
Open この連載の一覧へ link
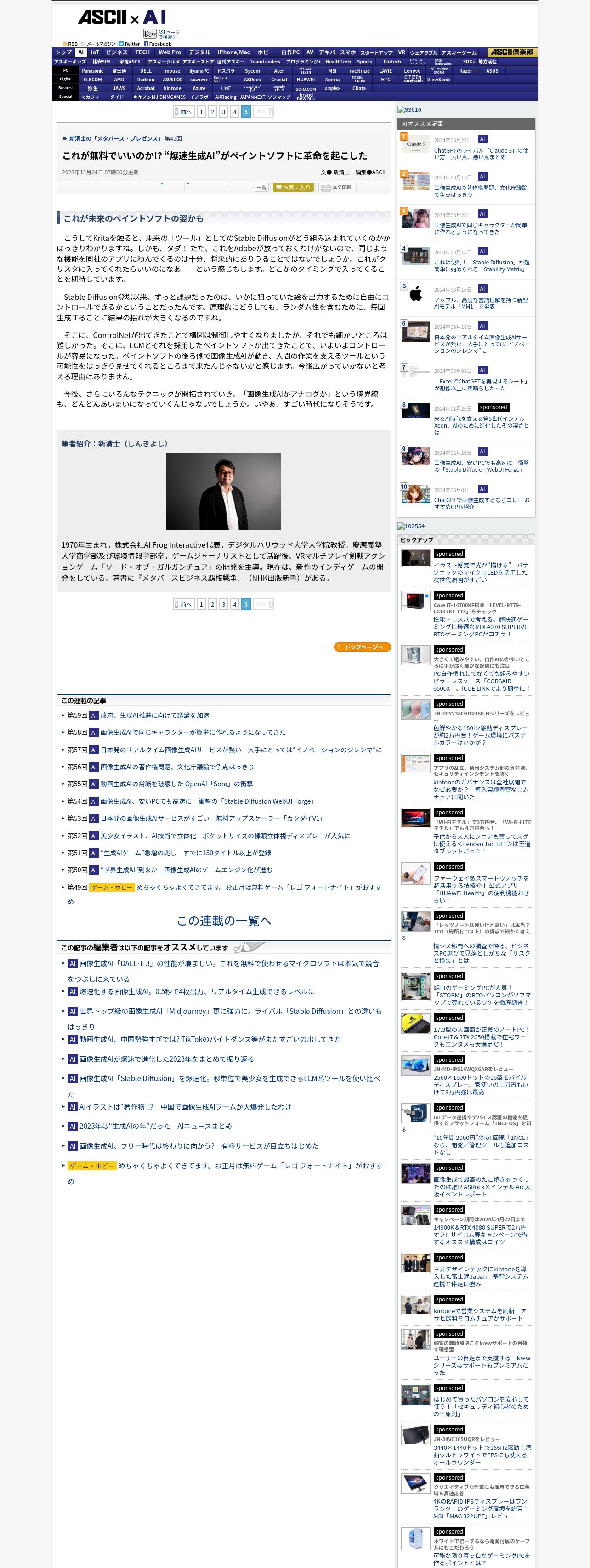tap(224, 921)
